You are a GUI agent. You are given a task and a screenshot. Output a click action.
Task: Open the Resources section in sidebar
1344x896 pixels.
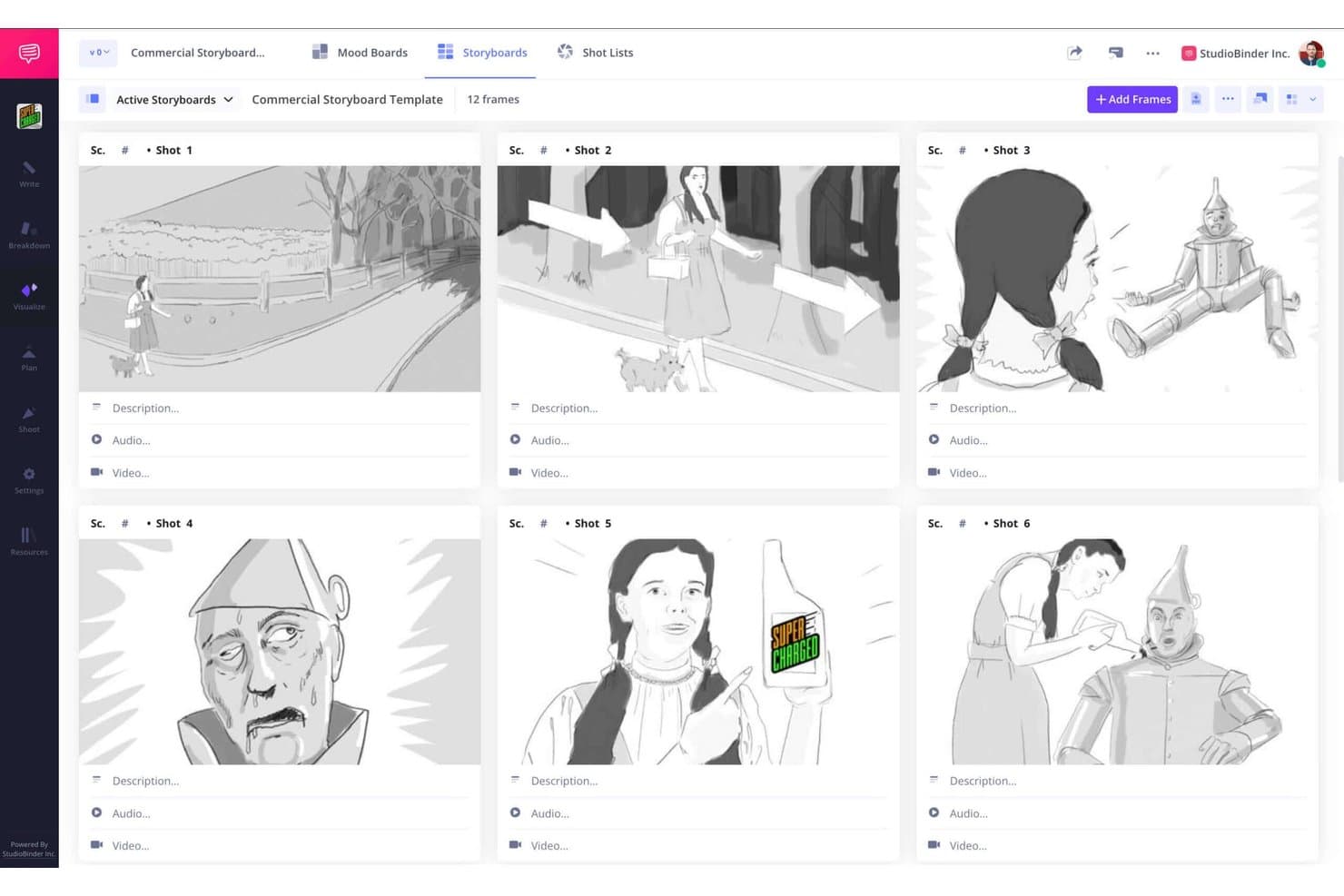coord(29,541)
